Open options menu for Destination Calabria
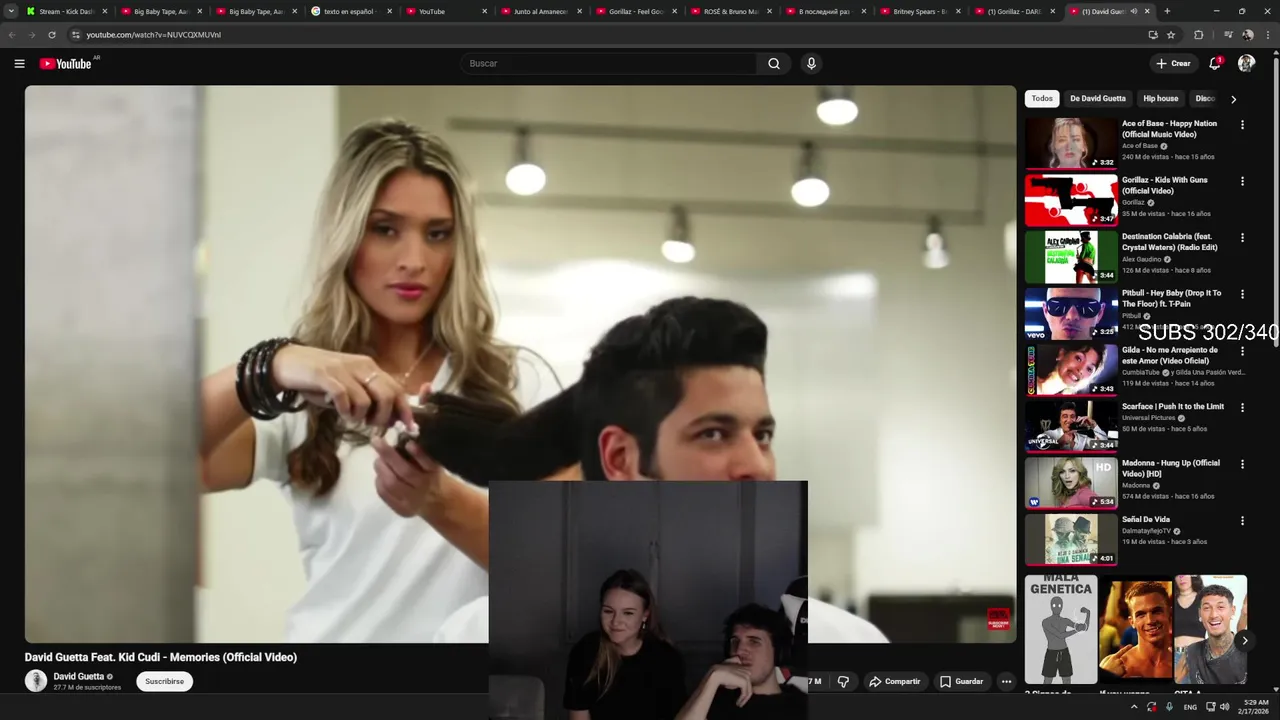Viewport: 1280px width, 720px height. pos(1242,238)
